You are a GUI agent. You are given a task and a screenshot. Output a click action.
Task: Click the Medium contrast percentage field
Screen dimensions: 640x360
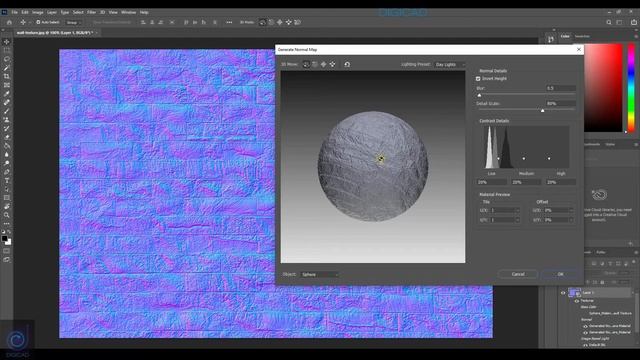tap(526, 182)
